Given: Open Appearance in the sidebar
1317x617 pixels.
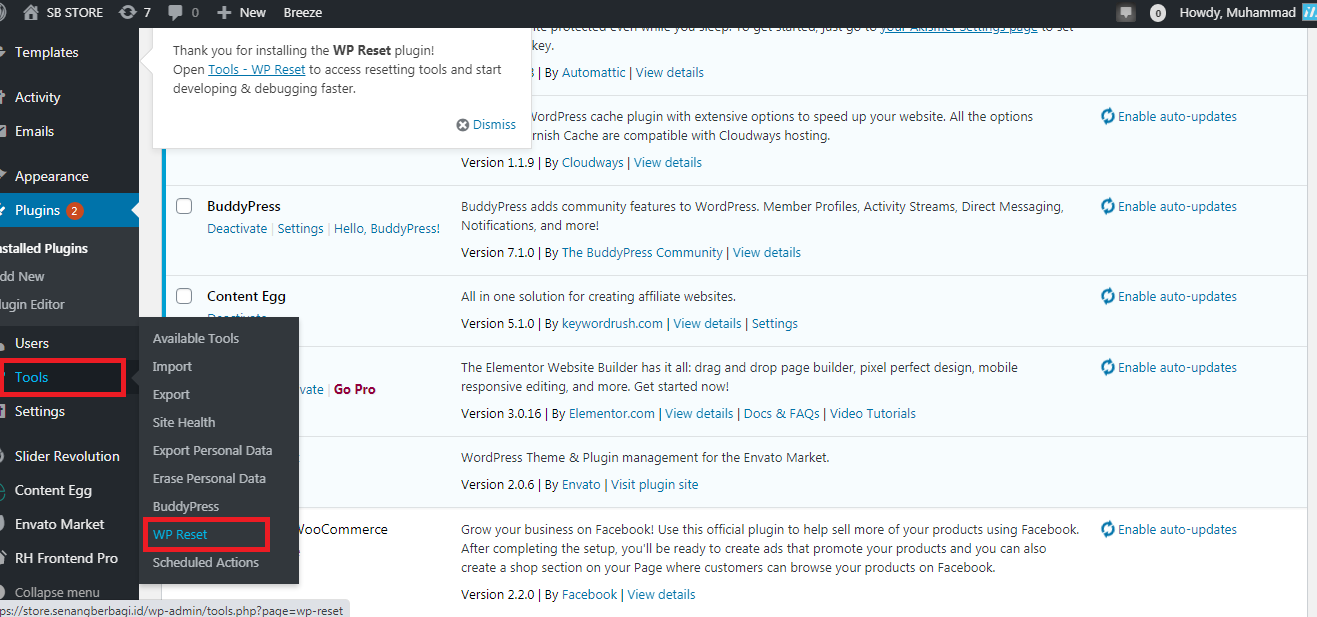Looking at the screenshot, I should 52,176.
